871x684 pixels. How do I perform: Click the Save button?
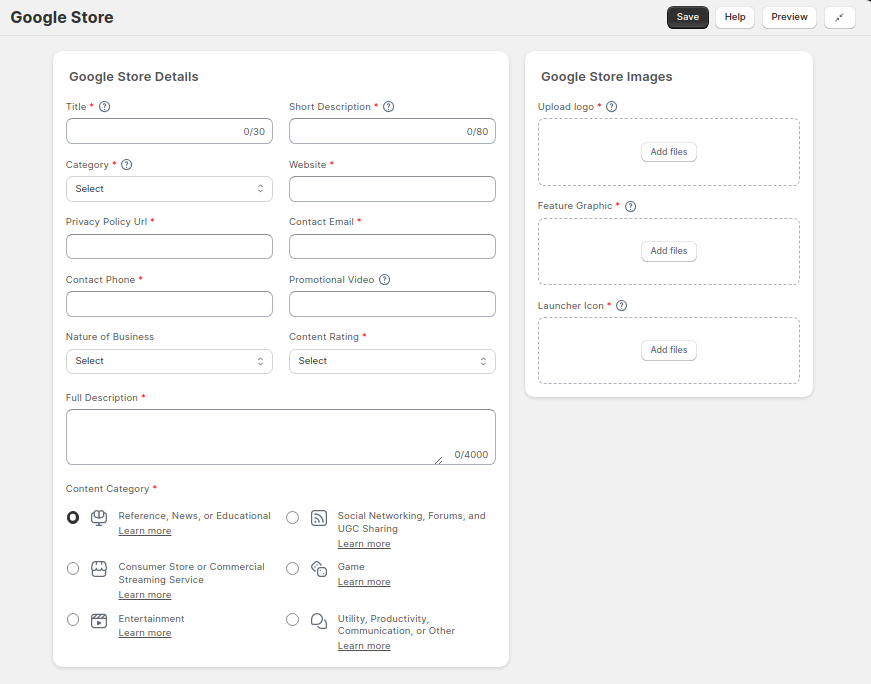click(x=688, y=17)
